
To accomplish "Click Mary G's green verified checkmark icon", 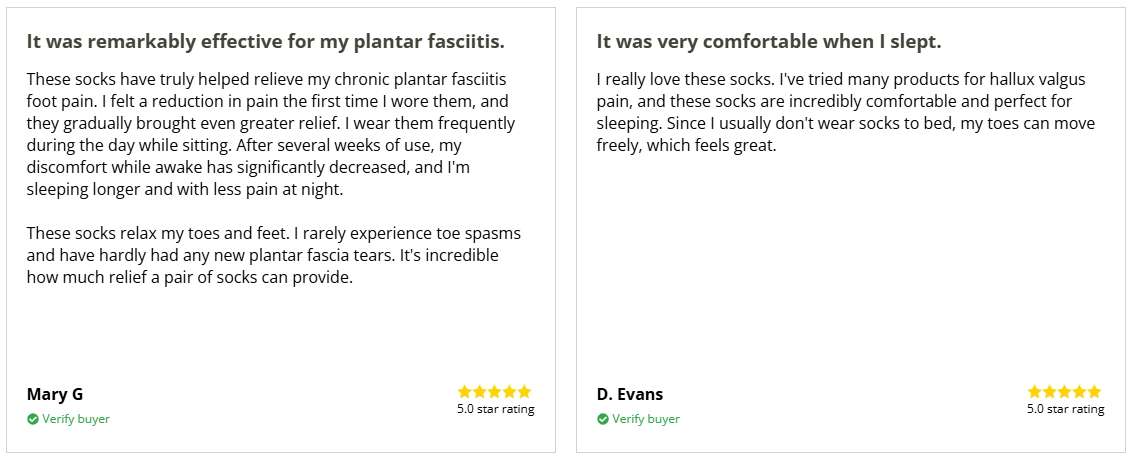I will 33,419.
